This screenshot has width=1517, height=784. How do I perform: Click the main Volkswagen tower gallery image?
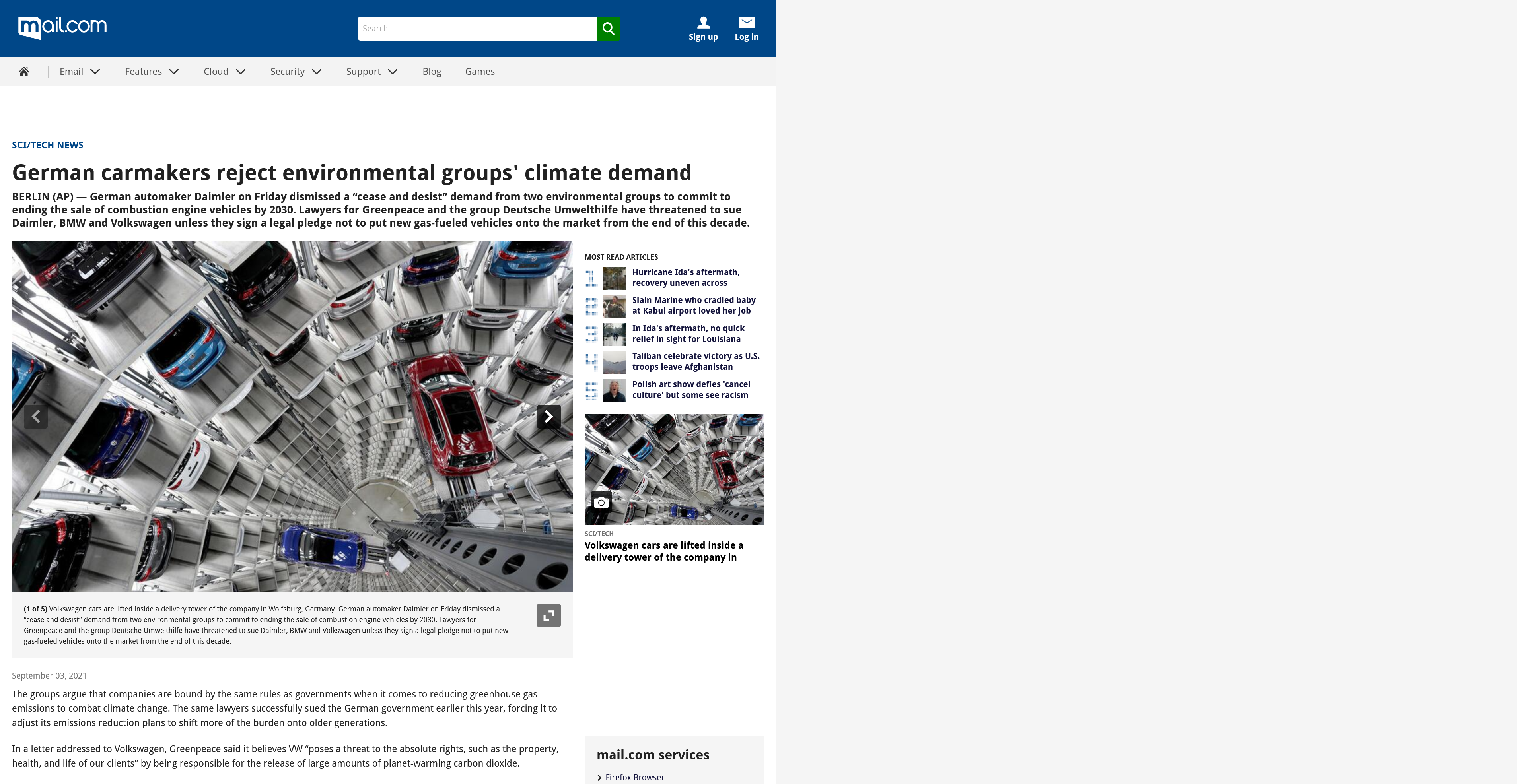click(x=292, y=416)
